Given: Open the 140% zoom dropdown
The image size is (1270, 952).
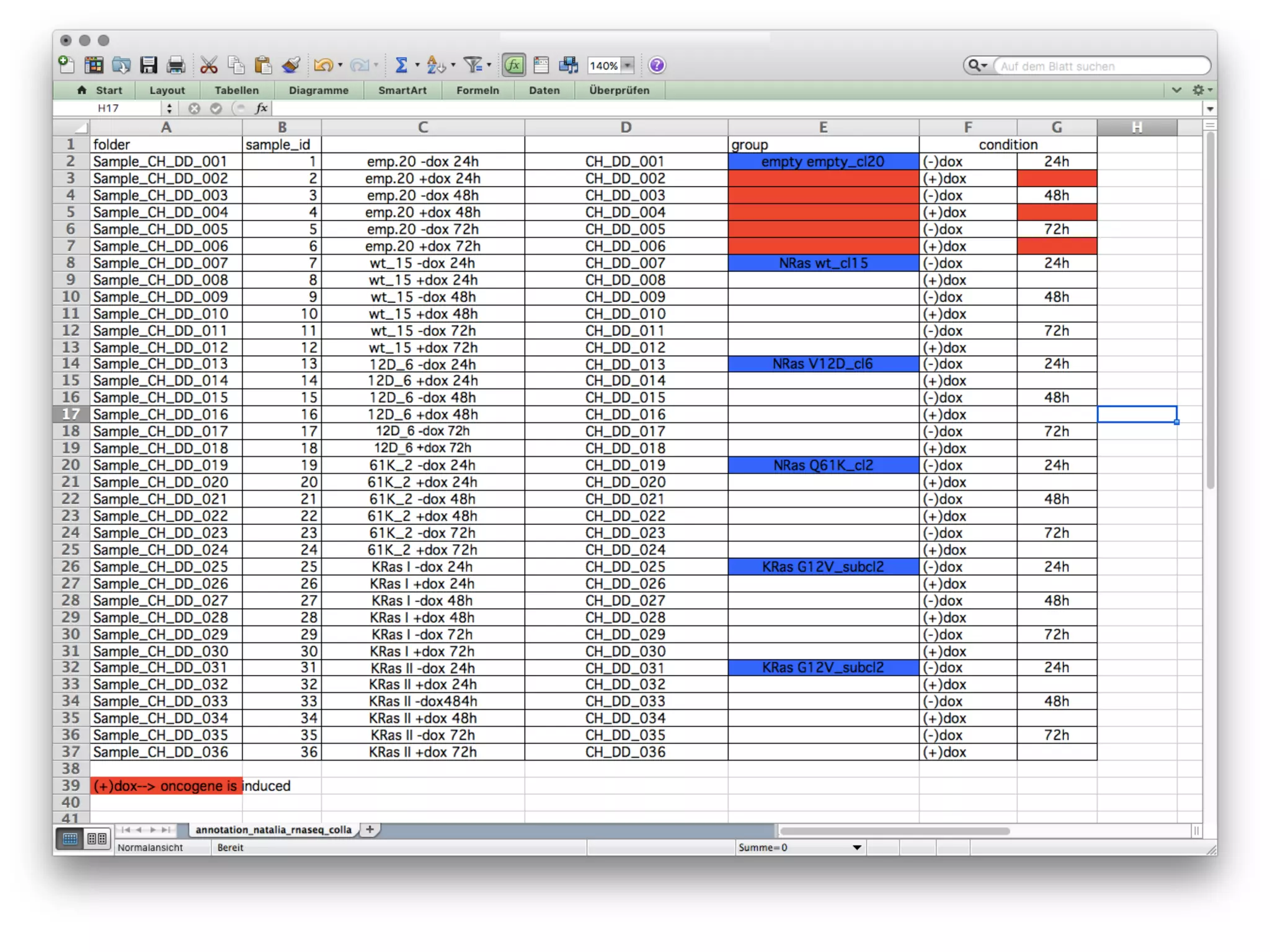Looking at the screenshot, I should point(628,66).
